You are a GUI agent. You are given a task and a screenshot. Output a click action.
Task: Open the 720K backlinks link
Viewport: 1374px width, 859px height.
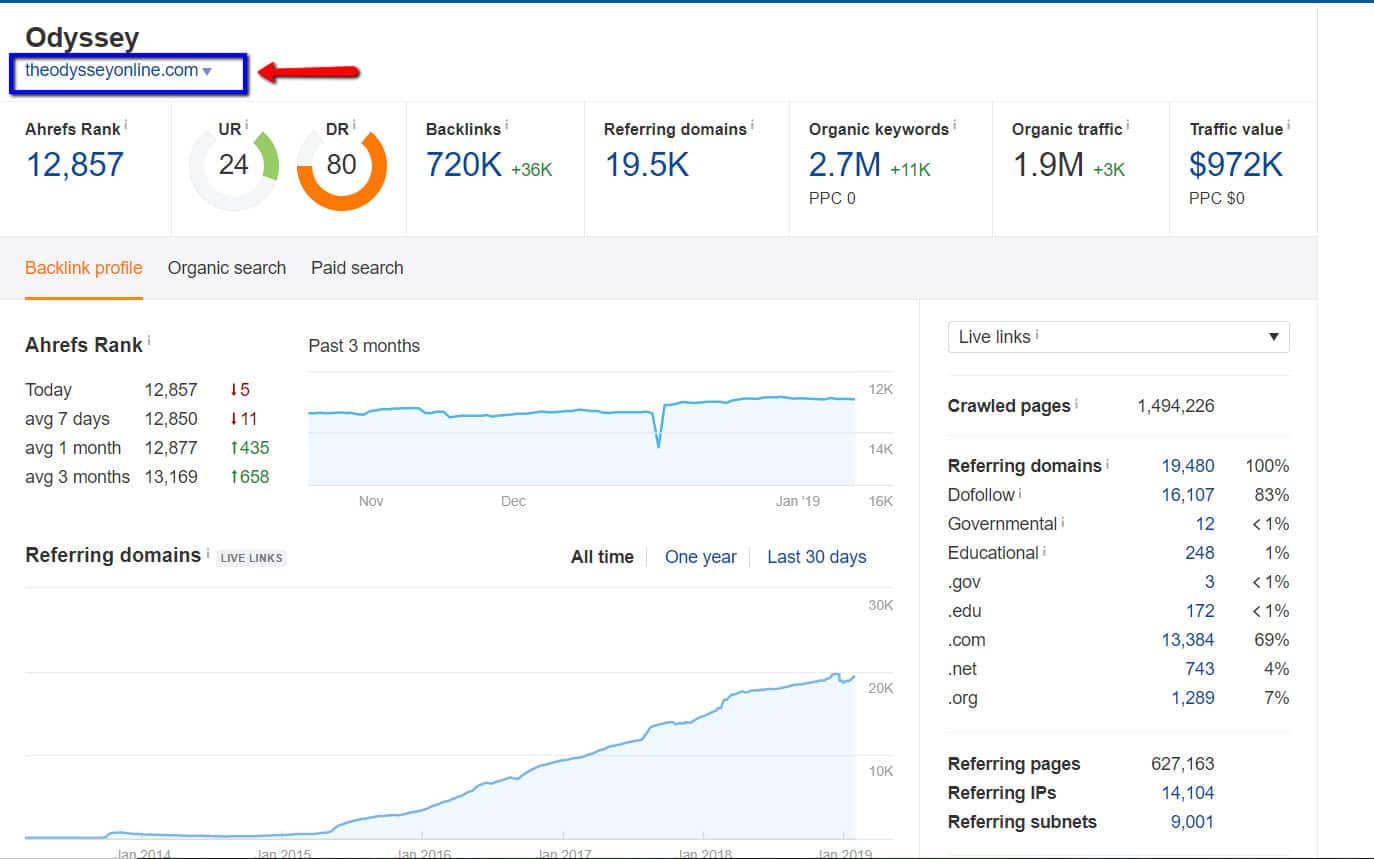[x=464, y=164]
